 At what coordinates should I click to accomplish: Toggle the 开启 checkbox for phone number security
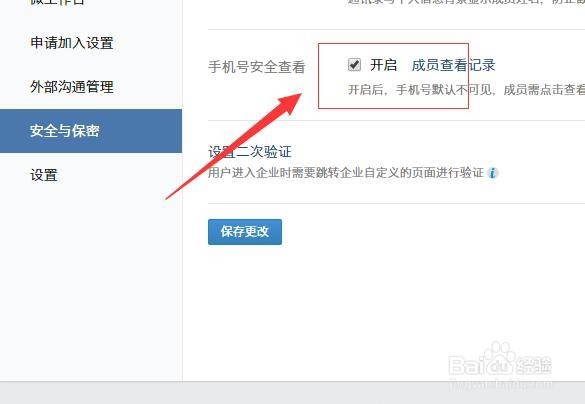point(354,65)
